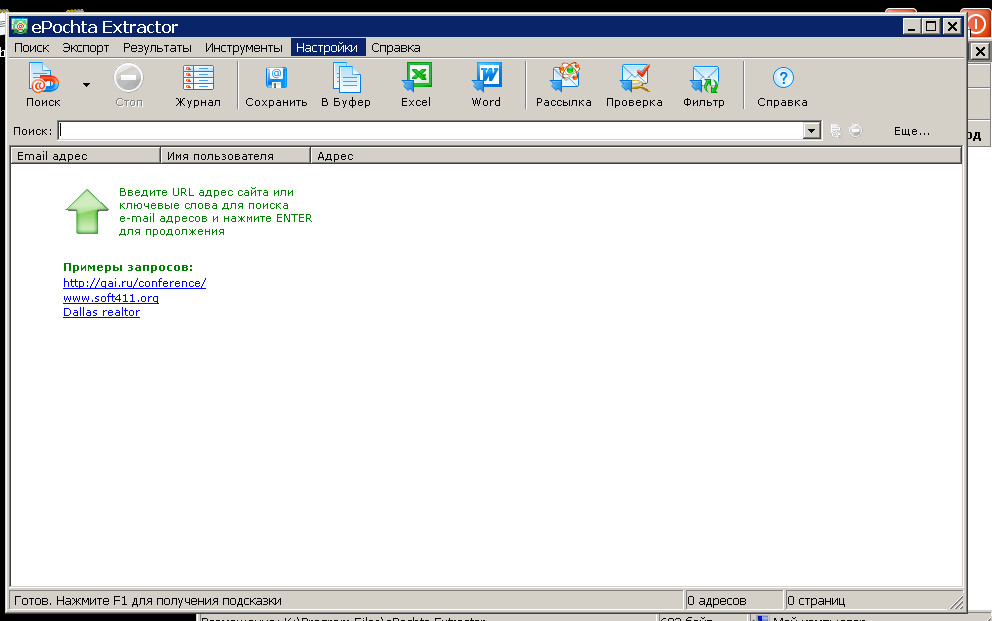The height and width of the screenshot is (621, 992).
Task: Click inside the Поиск search input field
Action: pyautogui.click(x=431, y=131)
